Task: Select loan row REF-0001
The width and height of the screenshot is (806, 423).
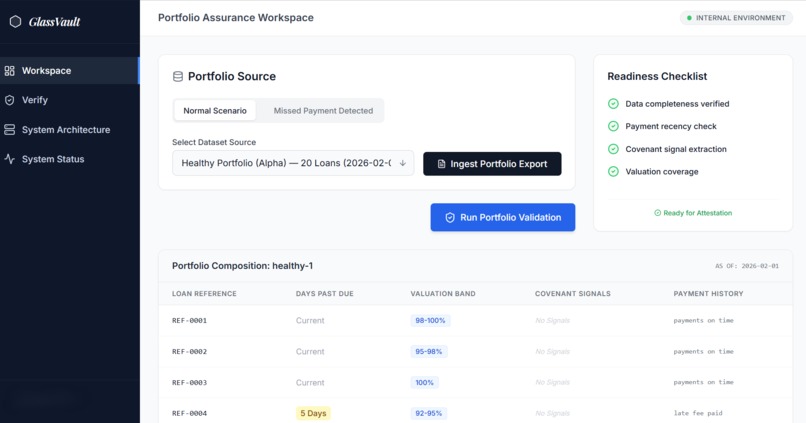Action: 475,321
